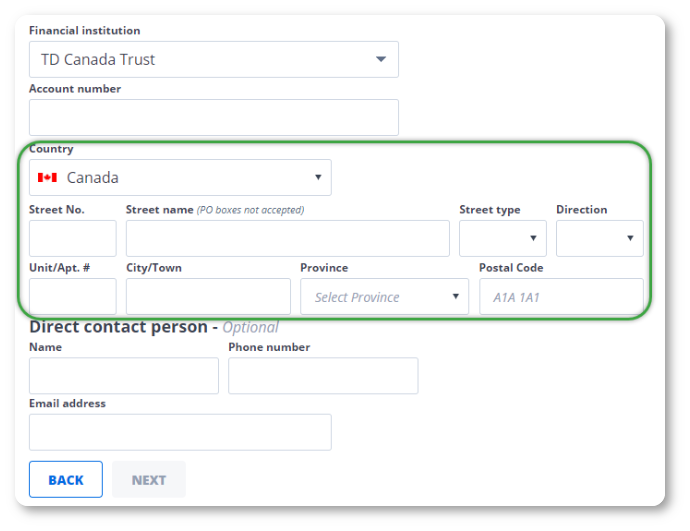
Task: Focus the Account number field
Action: [214, 117]
